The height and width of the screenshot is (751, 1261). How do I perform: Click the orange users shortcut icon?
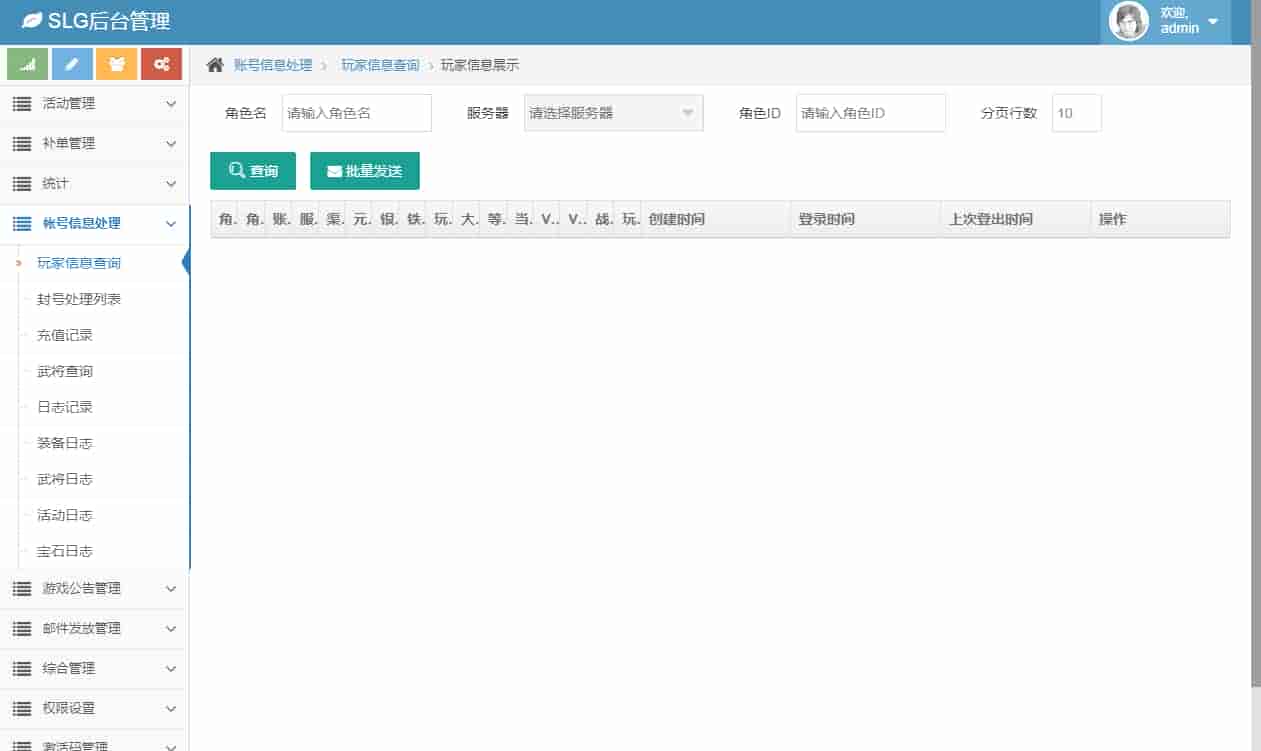tap(116, 64)
